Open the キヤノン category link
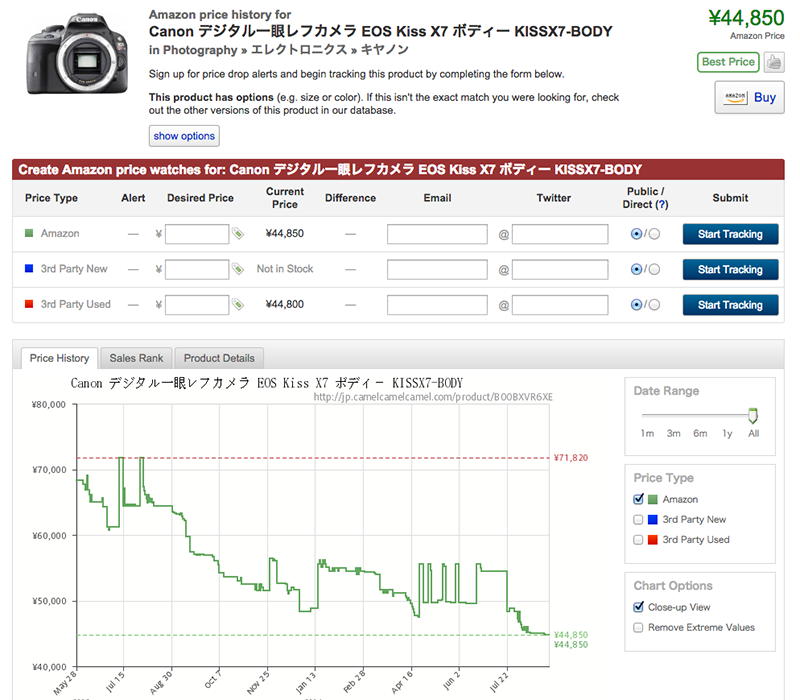The image size is (800, 700). pos(385,50)
